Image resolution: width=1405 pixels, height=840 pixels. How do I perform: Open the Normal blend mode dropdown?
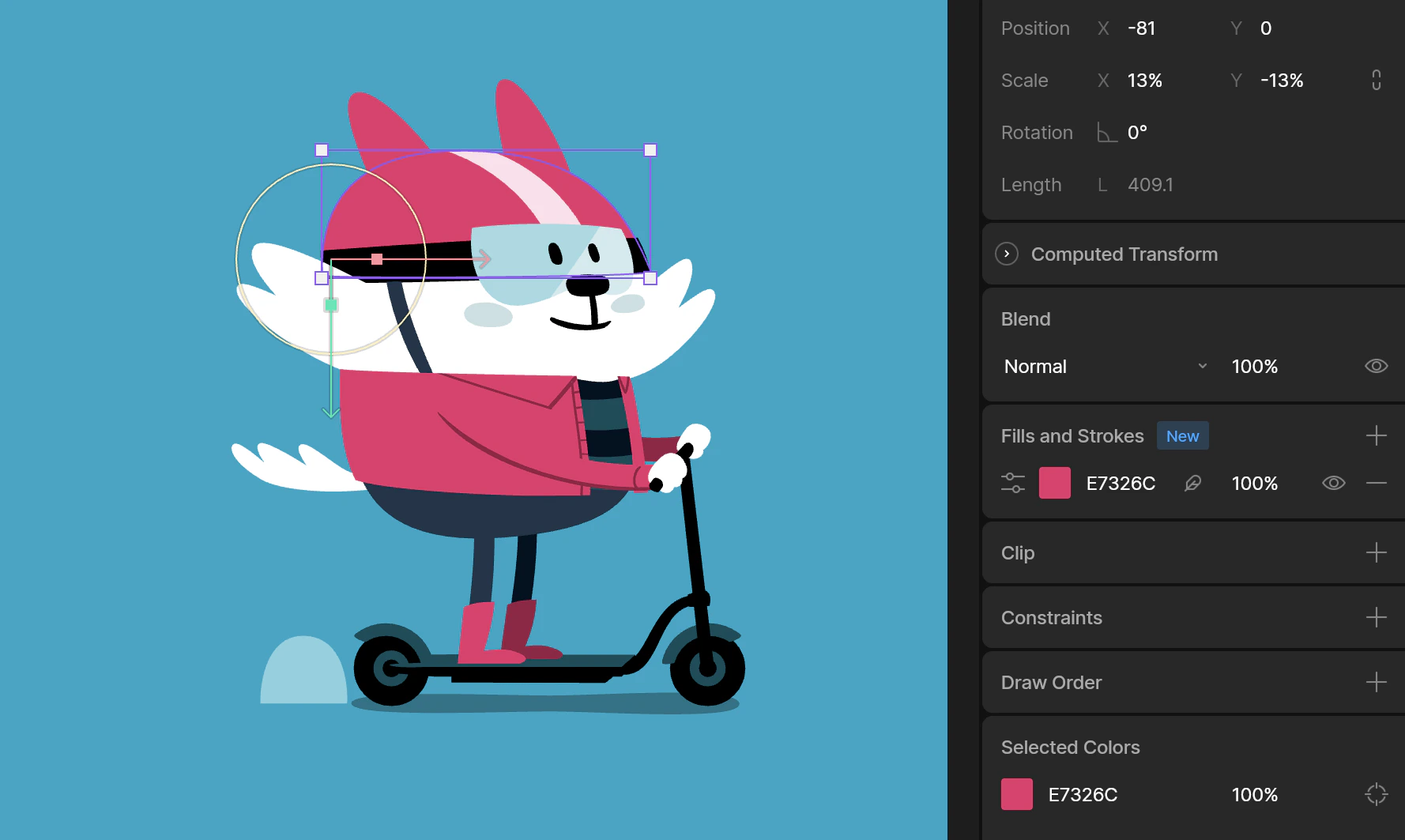tap(1105, 366)
